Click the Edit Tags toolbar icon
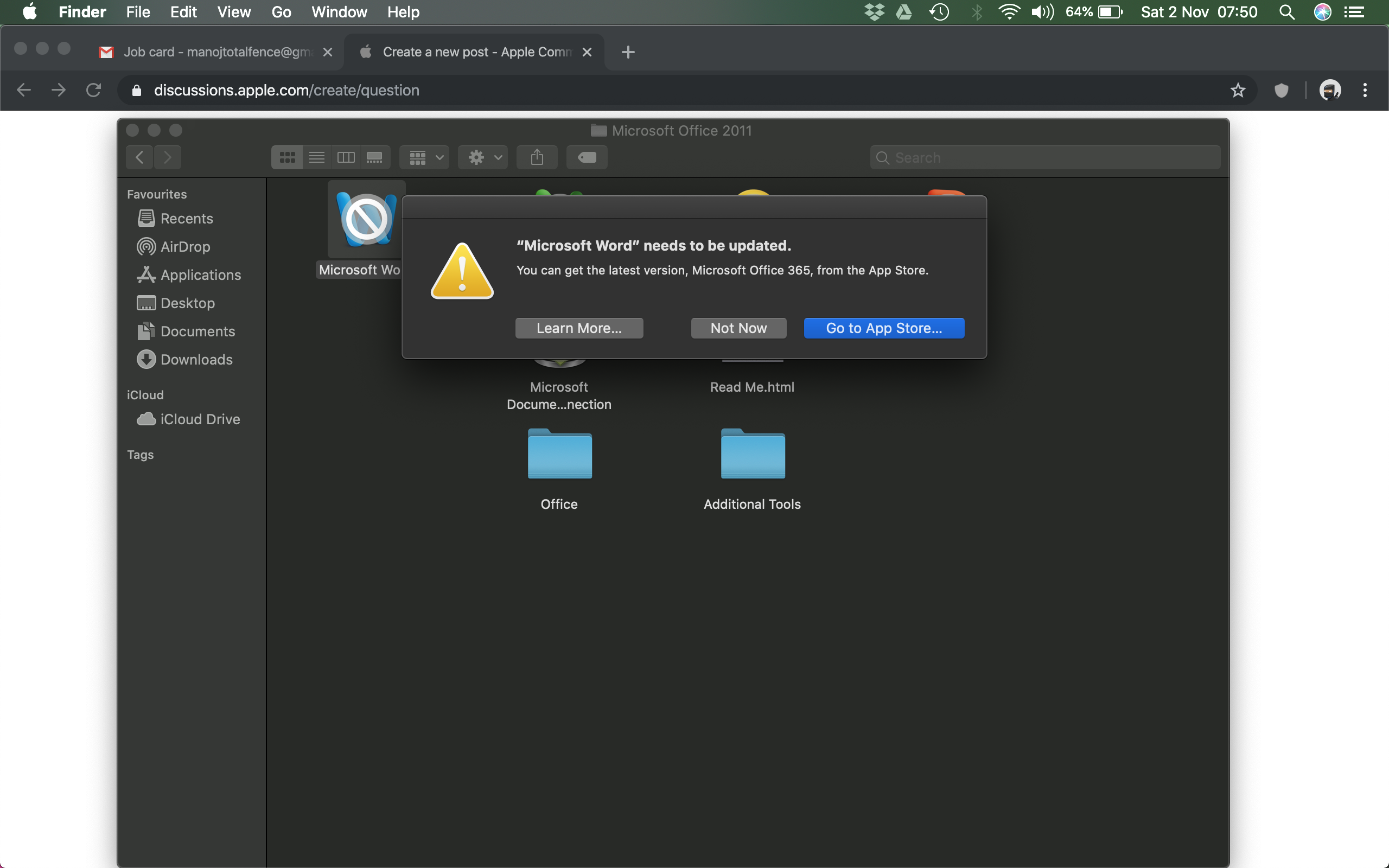This screenshot has height=868, width=1389. 587,157
